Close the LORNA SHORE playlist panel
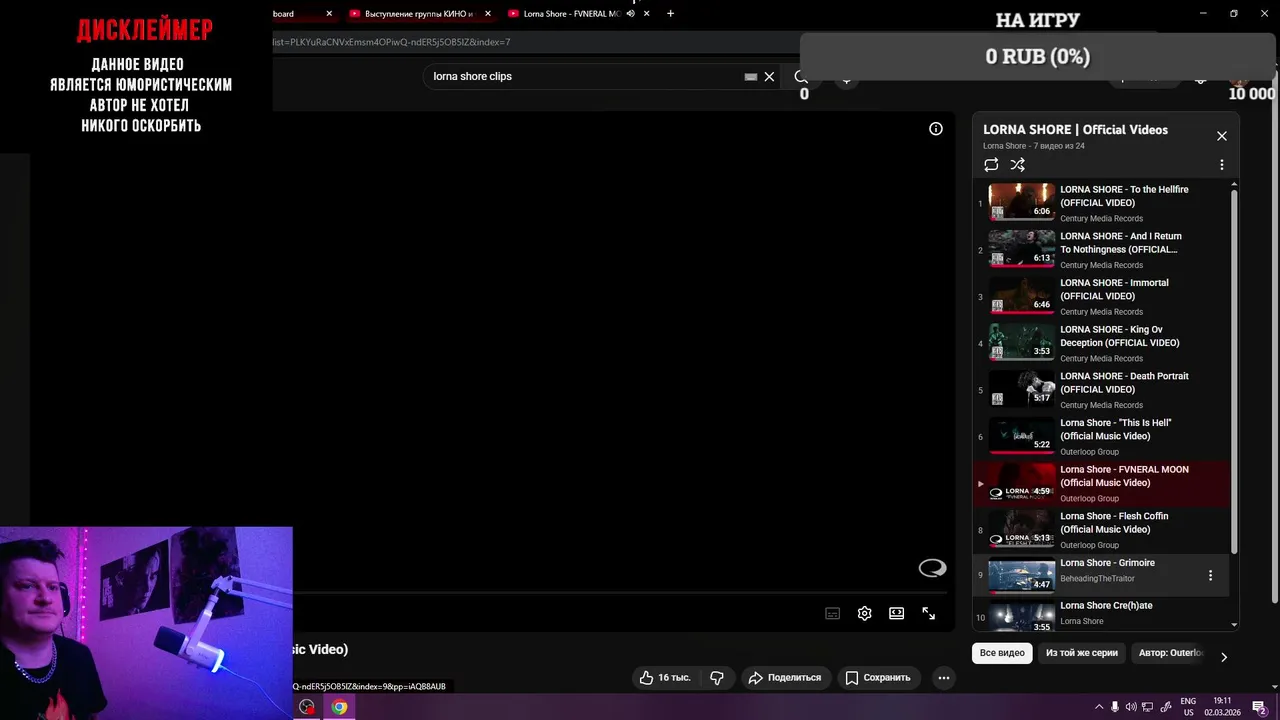This screenshot has width=1280, height=720. coord(1221,136)
